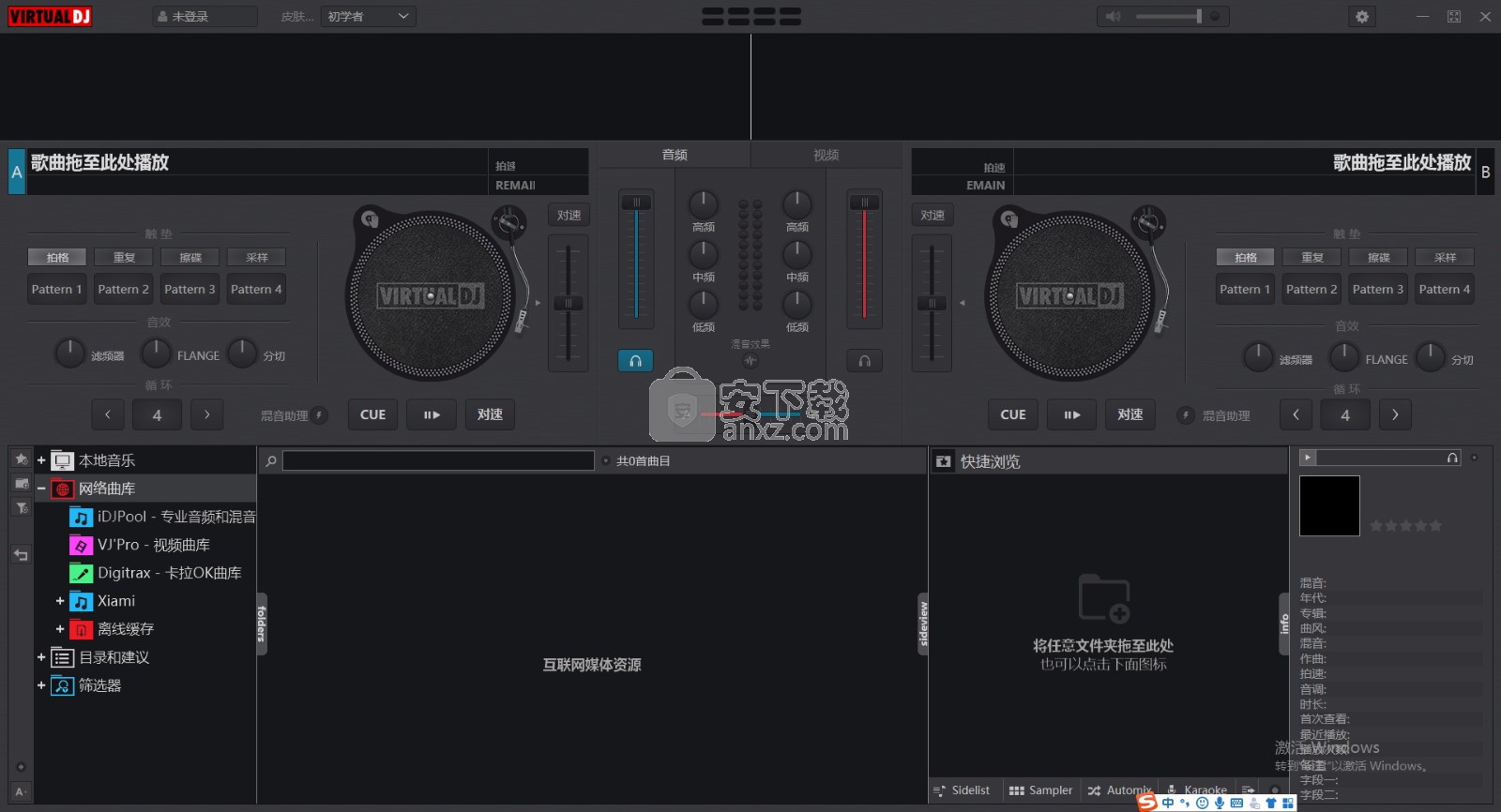
Task: Click the font size A icon at sidebar bottom
Action: click(x=21, y=791)
